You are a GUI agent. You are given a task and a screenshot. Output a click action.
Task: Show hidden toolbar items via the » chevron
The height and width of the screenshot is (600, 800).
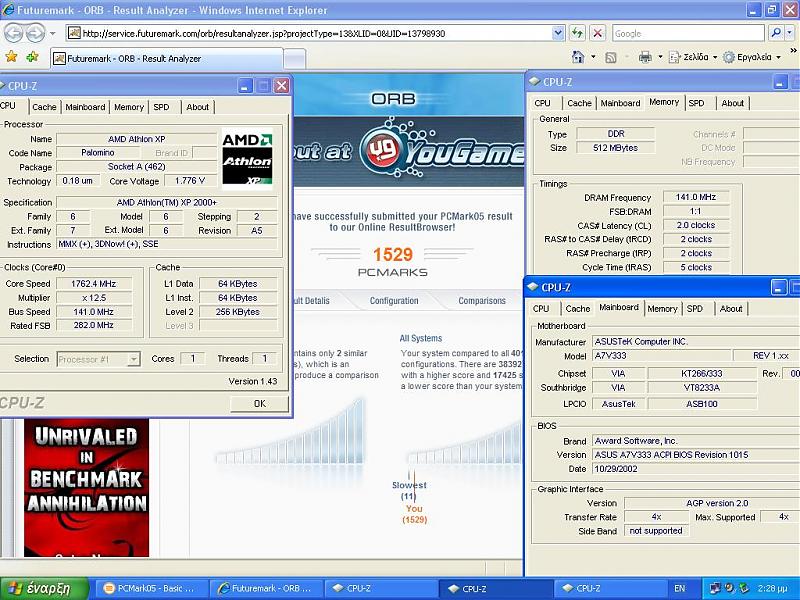pyautogui.click(x=793, y=51)
